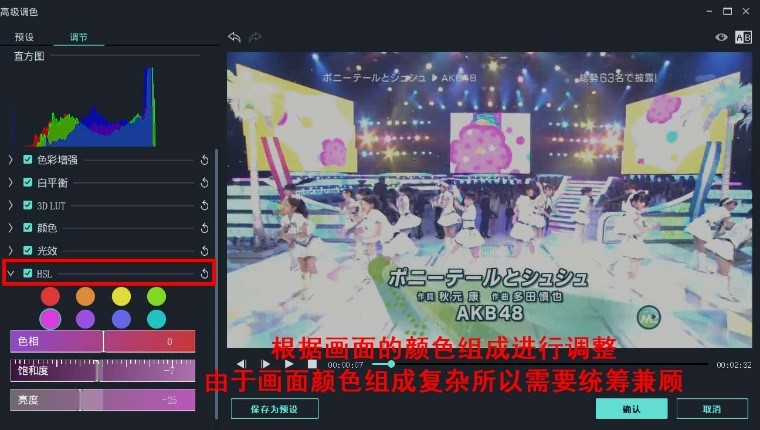Viewport: 760px width, 430px height.
Task: Select the magenta HSL color swatch
Action: click(50, 319)
